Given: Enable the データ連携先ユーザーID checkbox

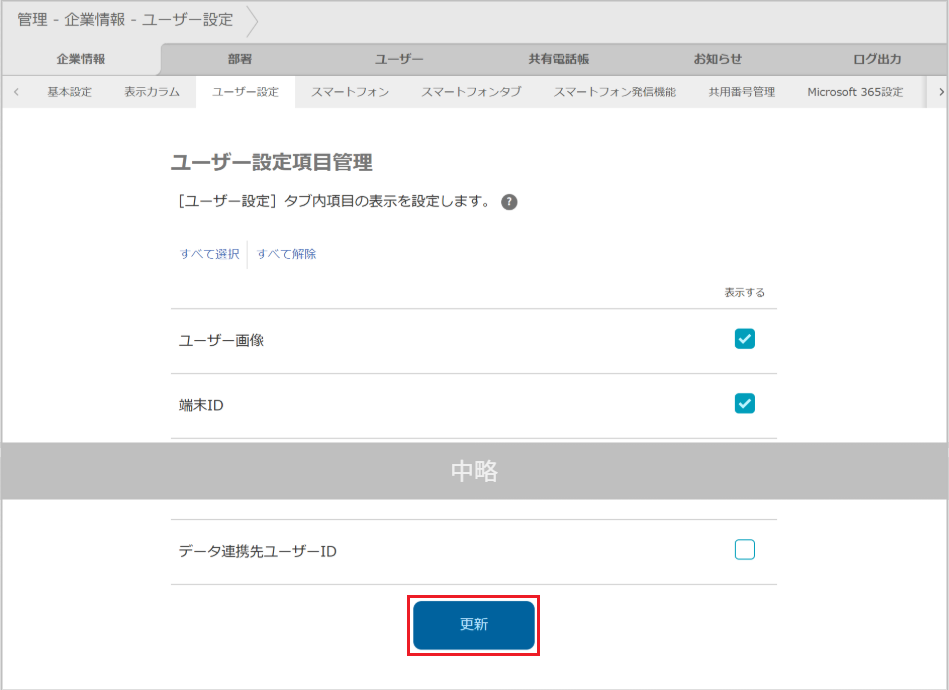Looking at the screenshot, I should tap(744, 549).
